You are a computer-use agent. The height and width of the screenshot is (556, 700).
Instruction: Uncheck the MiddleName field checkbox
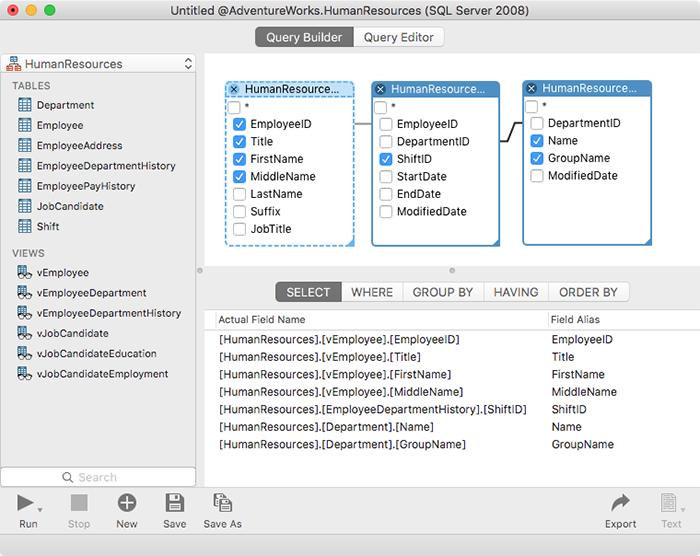pos(239,177)
